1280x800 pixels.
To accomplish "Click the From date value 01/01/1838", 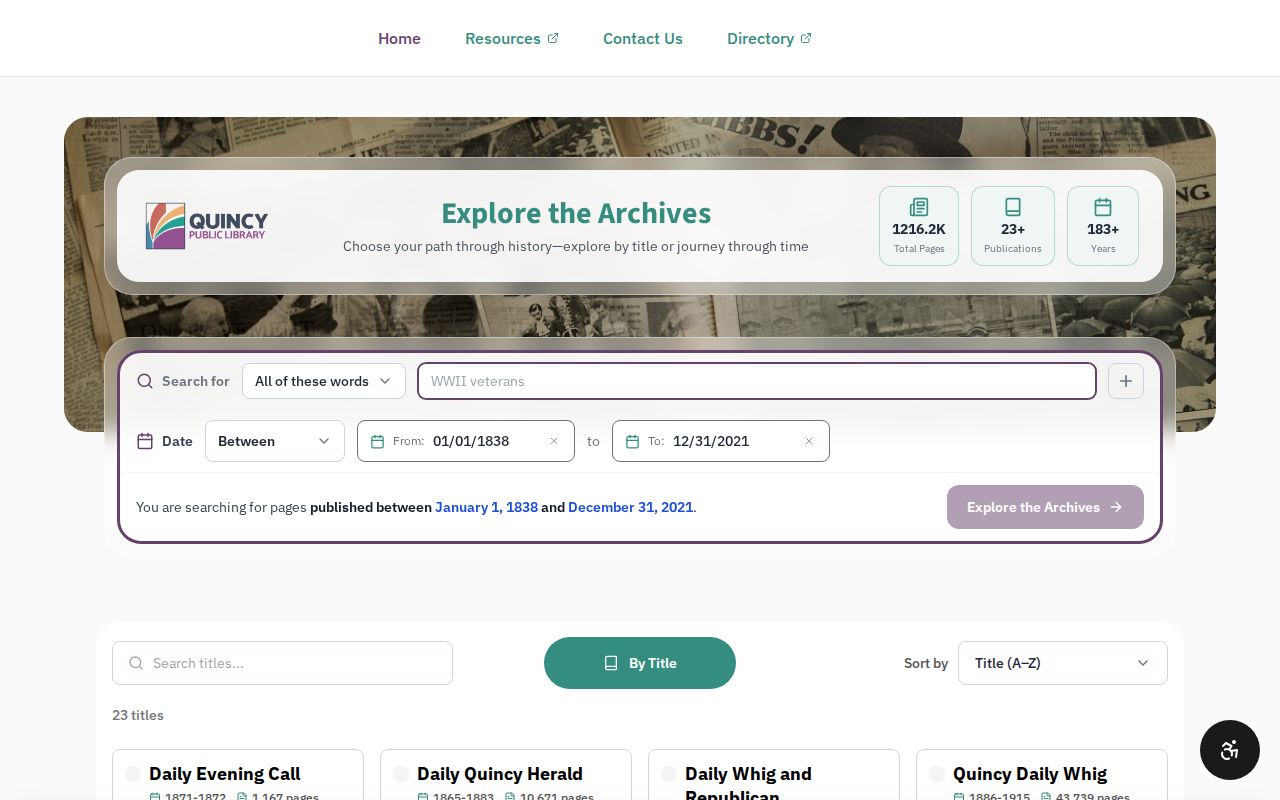I will click(x=471, y=441).
